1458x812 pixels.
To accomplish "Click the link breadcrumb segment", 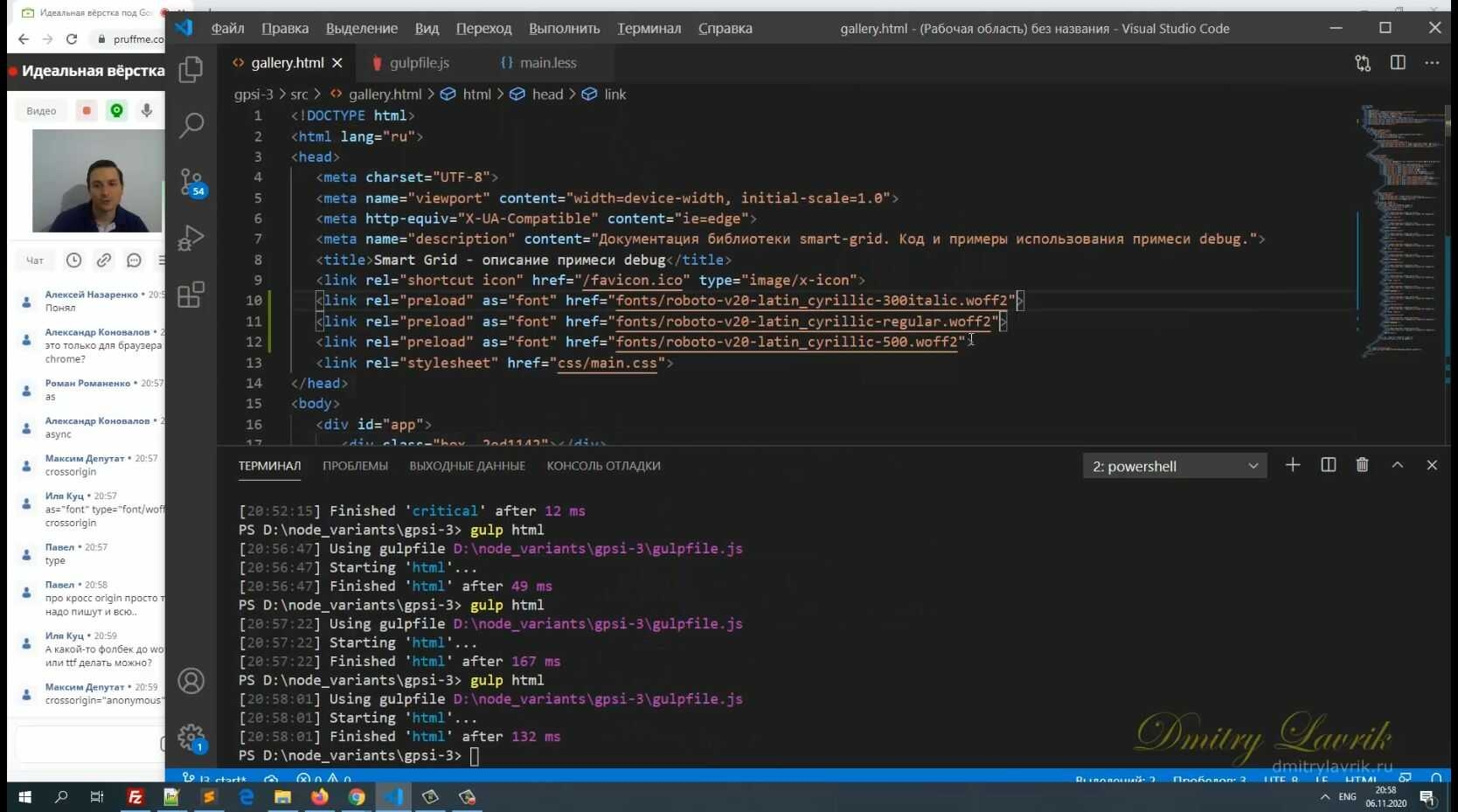I will [x=615, y=94].
